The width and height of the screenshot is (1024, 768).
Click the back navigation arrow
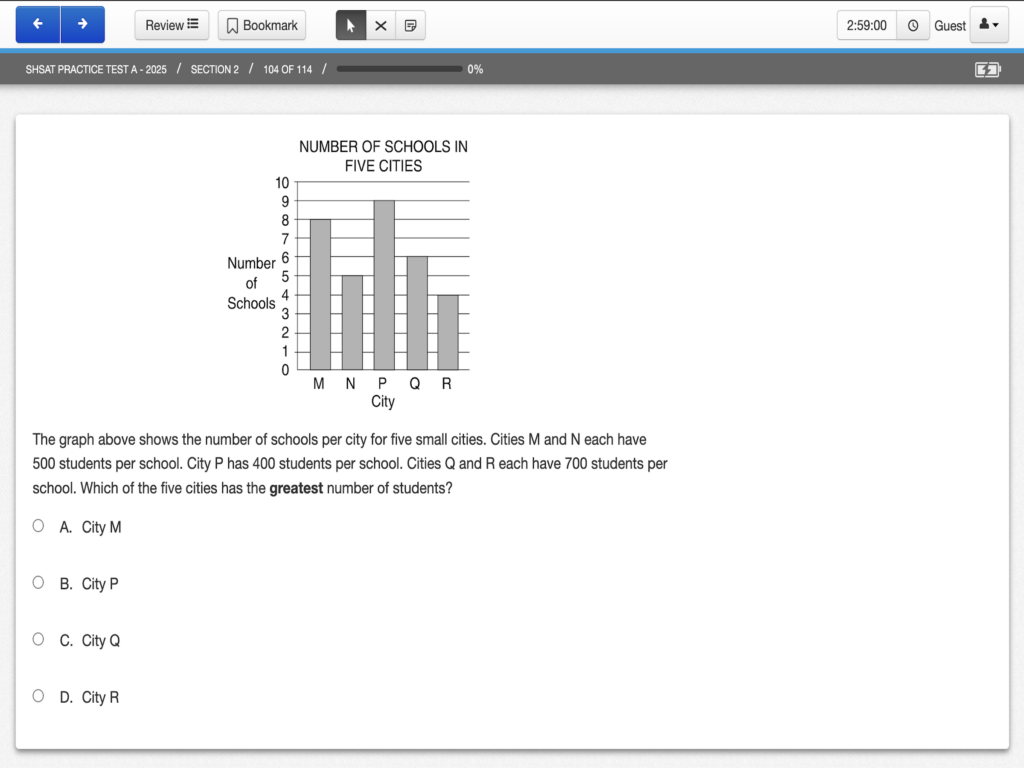(37, 24)
